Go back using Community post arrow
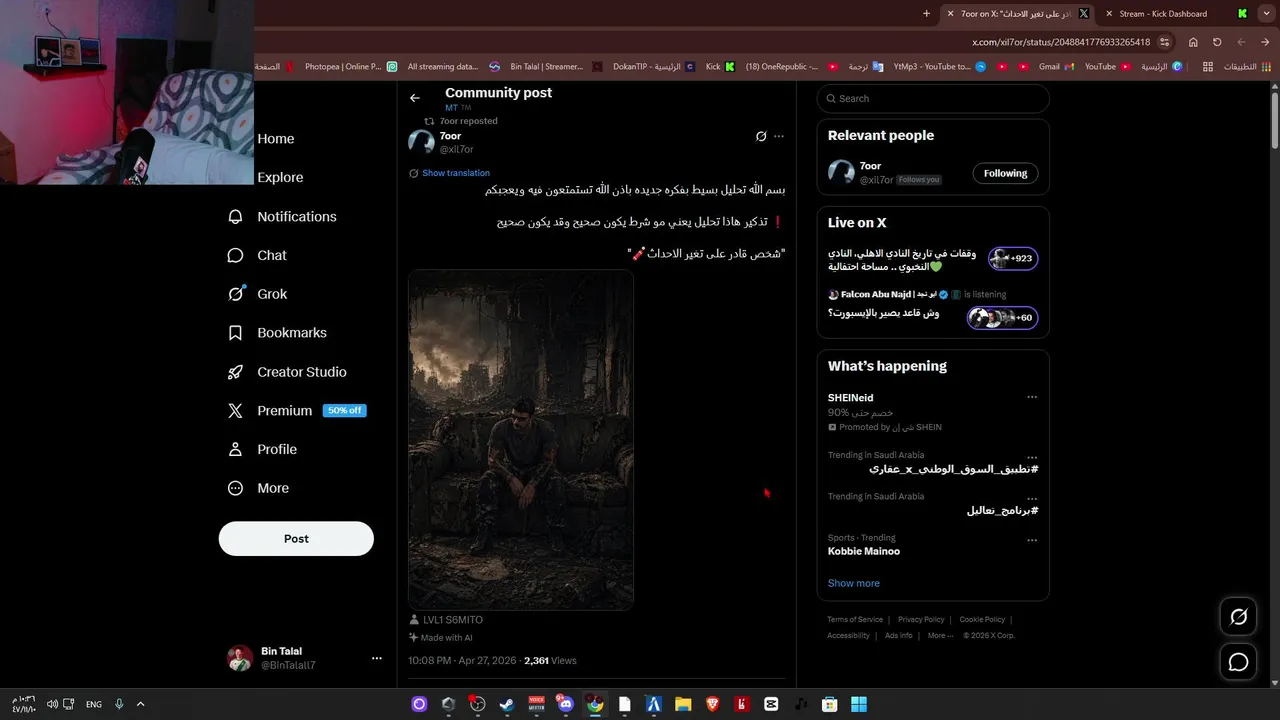 tap(415, 98)
